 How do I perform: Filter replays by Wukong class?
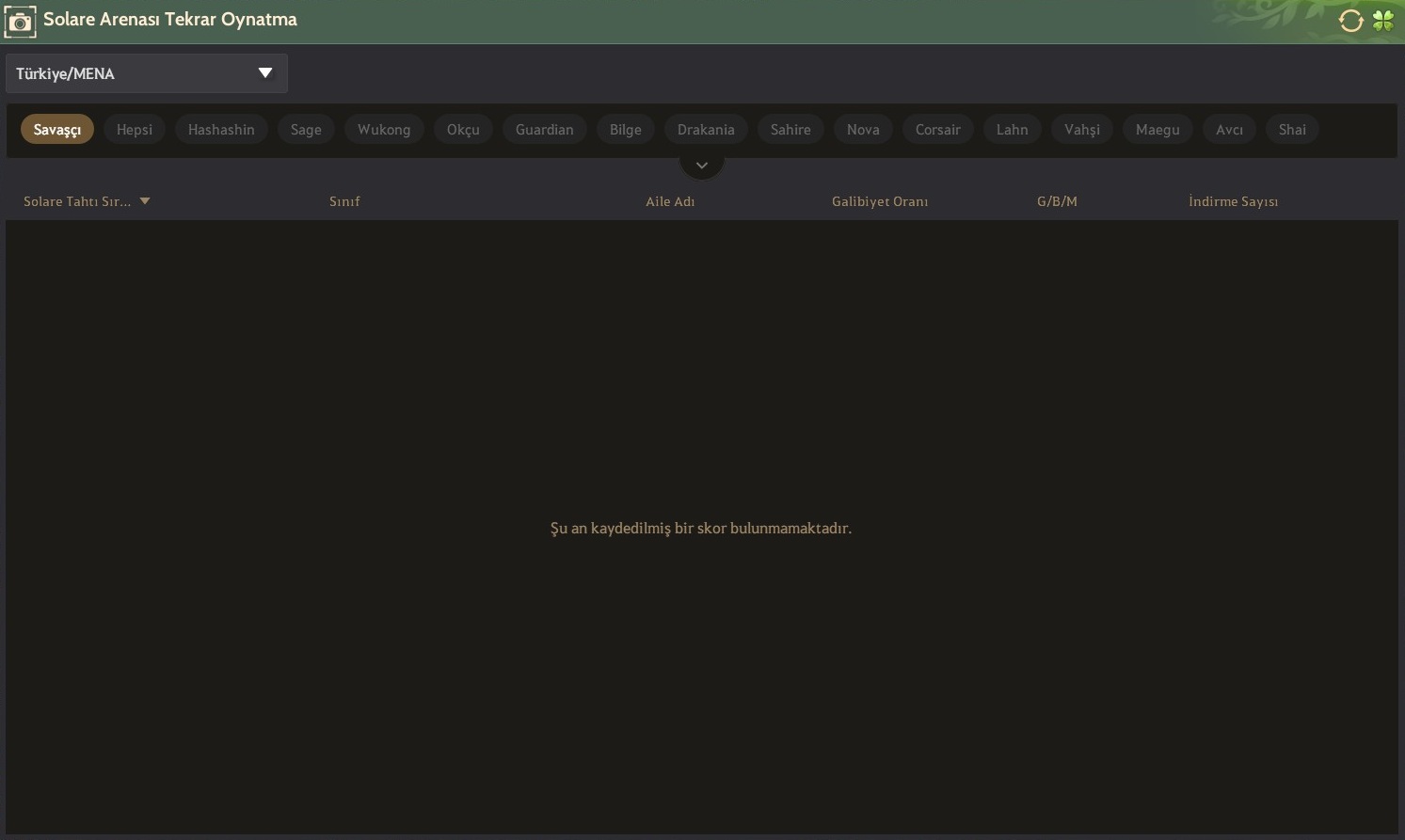pyautogui.click(x=384, y=130)
